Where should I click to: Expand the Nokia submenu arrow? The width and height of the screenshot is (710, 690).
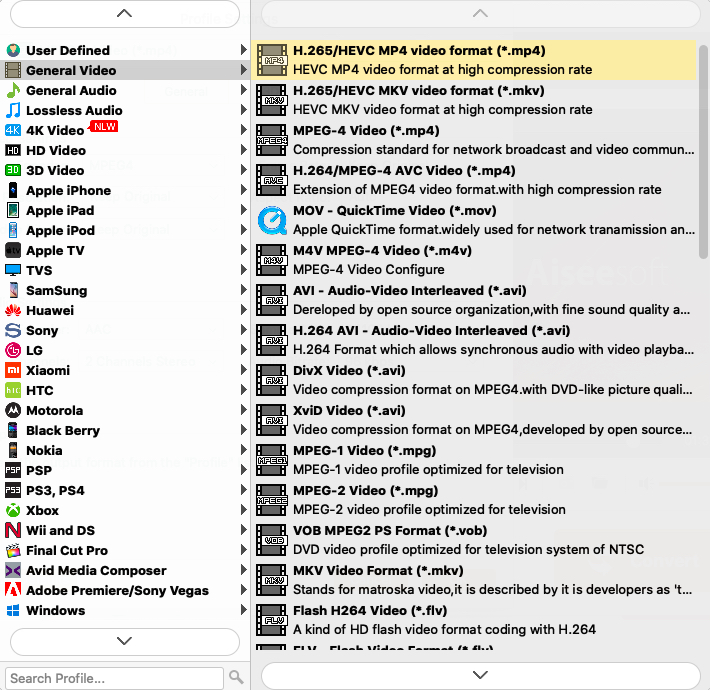(244, 450)
